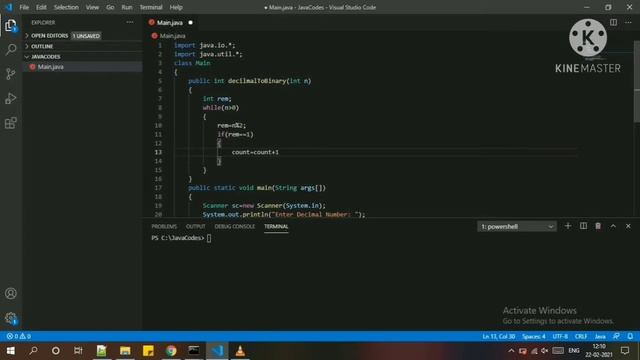Place cursor on the count=count+1 line

(255, 152)
